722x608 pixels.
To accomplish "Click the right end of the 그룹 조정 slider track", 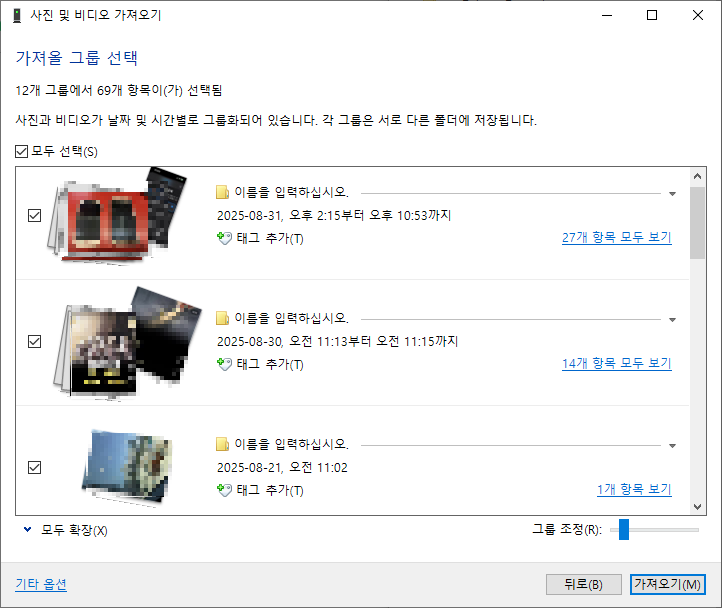I will pos(697,530).
